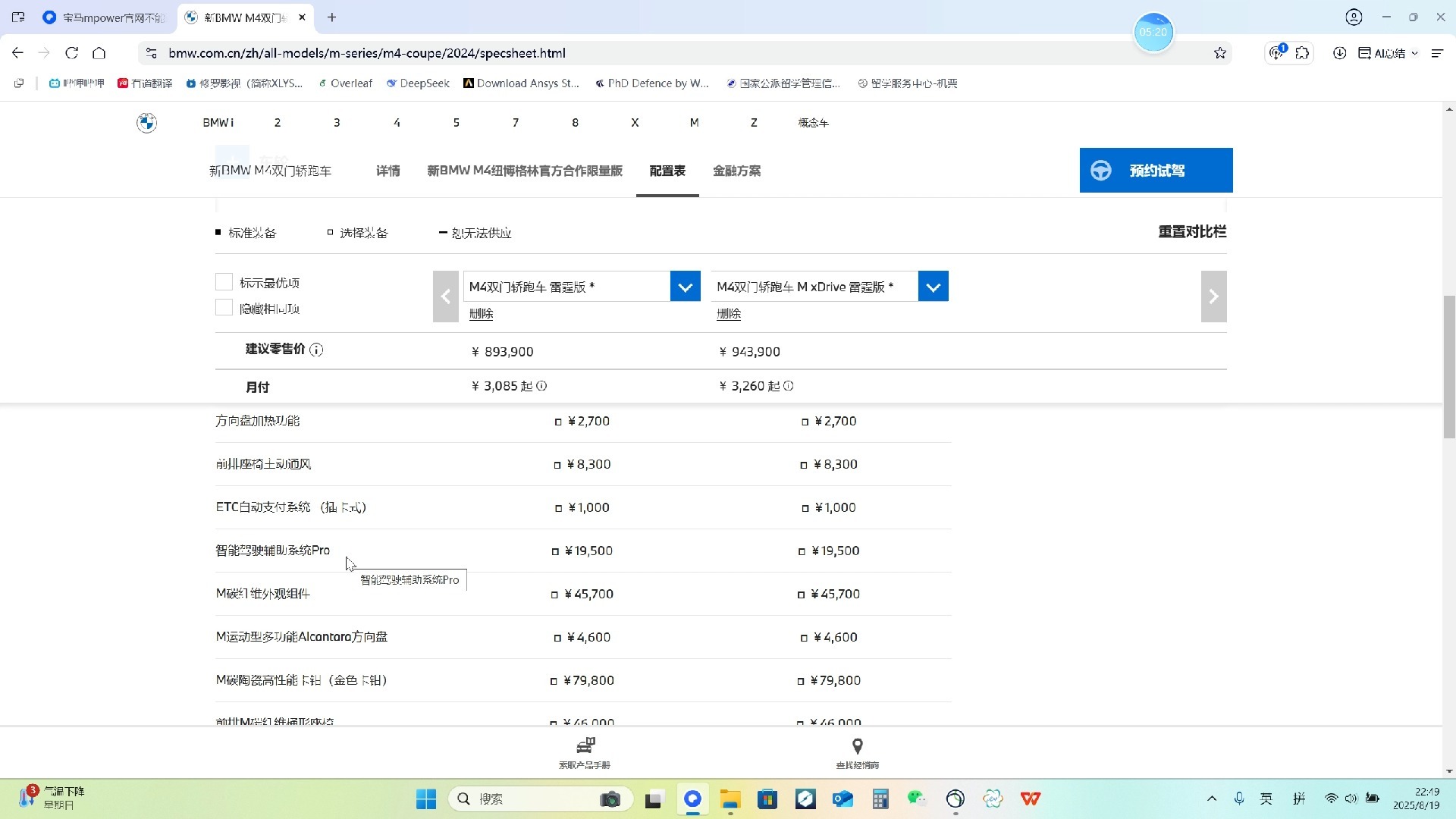Screen dimensions: 1456x819
Task: Open Outlook from the taskbar
Action: coord(843,799)
